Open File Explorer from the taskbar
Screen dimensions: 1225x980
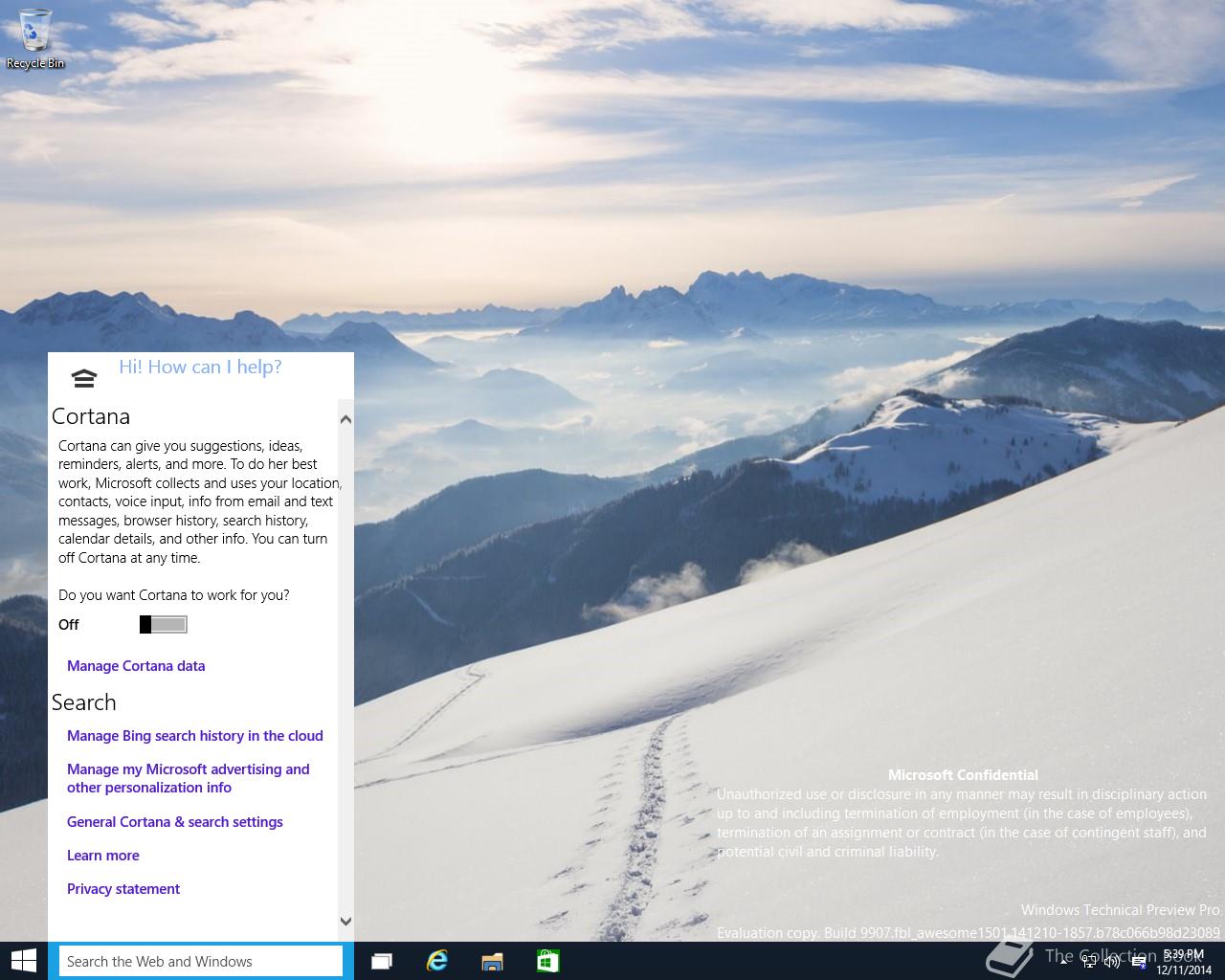point(493,962)
